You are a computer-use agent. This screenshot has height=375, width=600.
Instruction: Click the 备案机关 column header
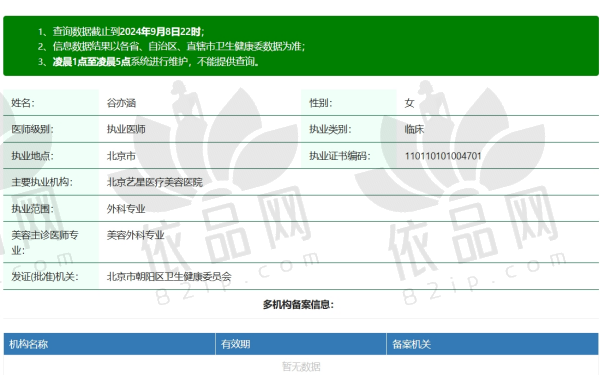click(492, 344)
